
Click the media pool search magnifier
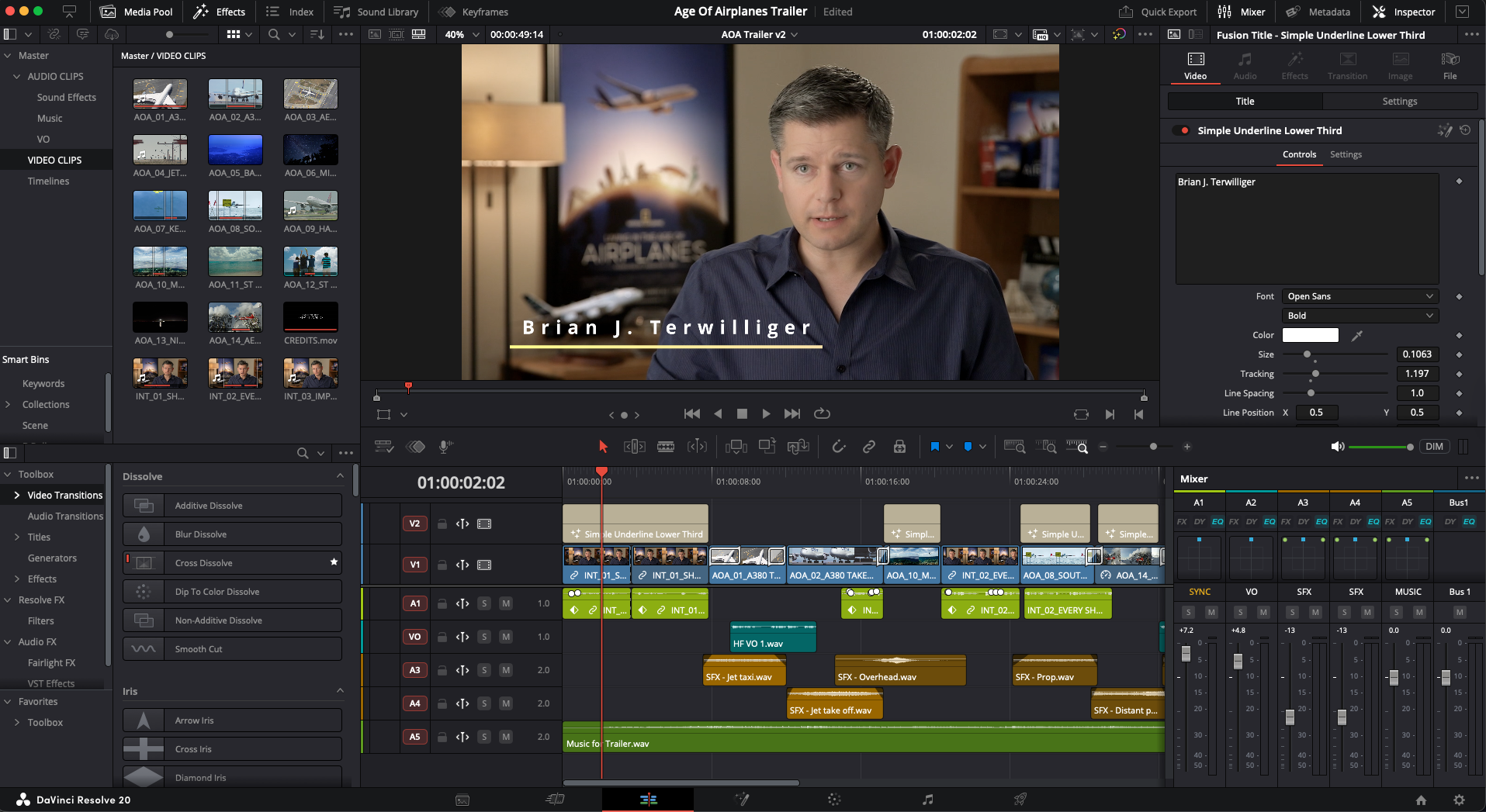click(274, 34)
